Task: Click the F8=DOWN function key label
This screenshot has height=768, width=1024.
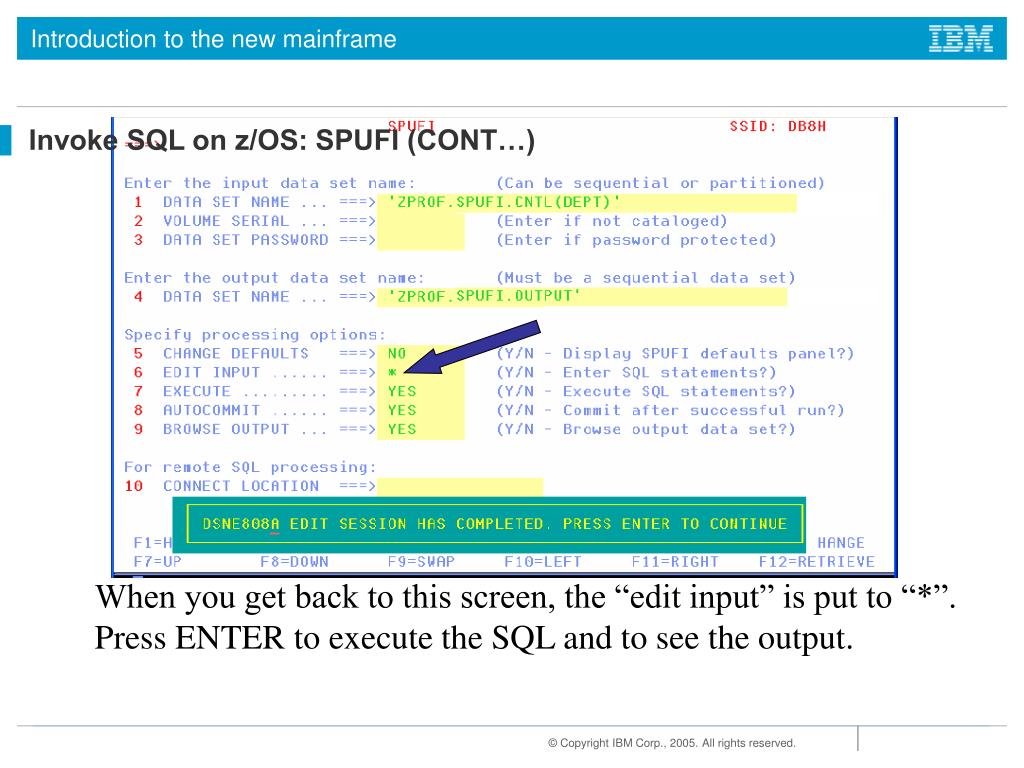Action: 294,562
